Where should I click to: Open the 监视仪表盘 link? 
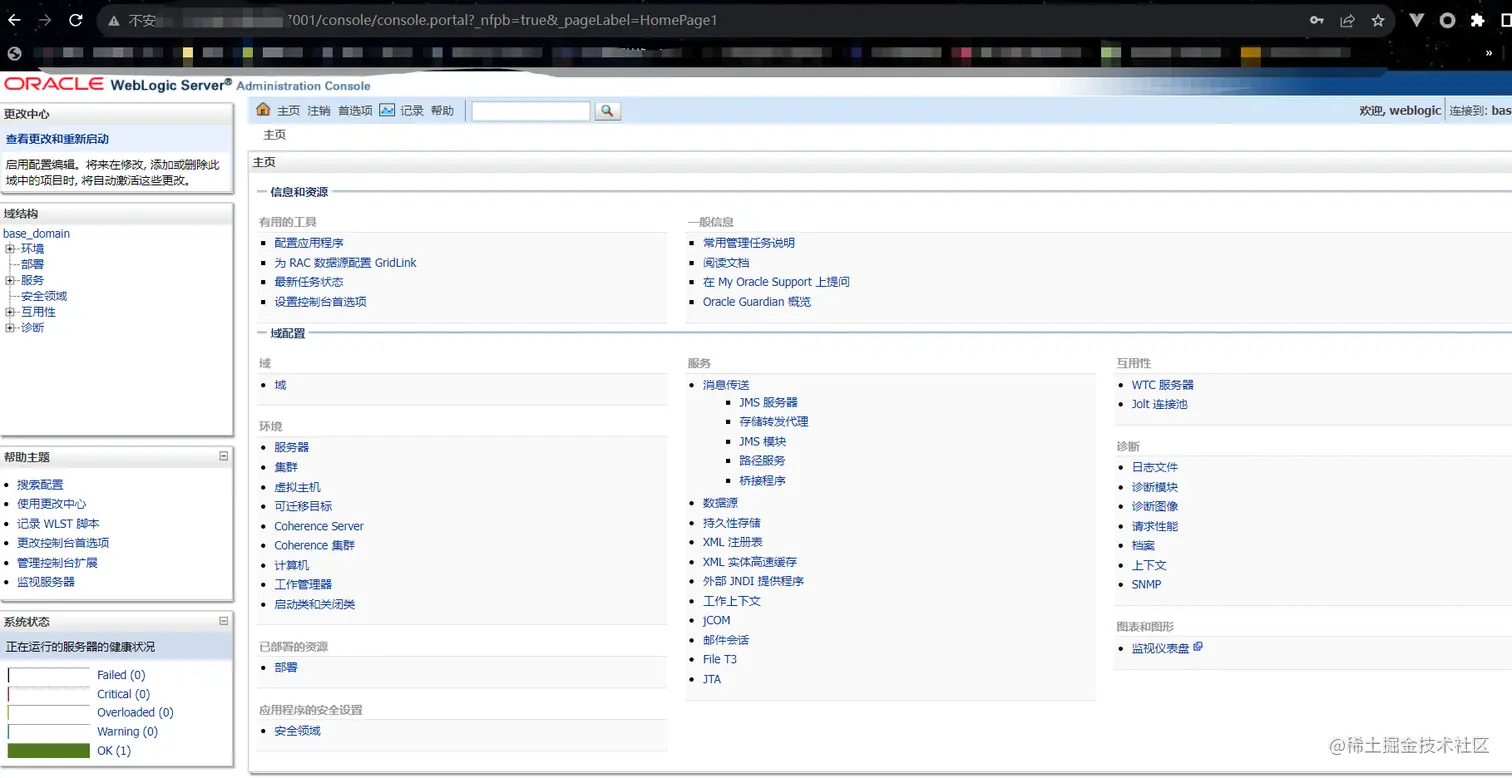tap(1160, 649)
